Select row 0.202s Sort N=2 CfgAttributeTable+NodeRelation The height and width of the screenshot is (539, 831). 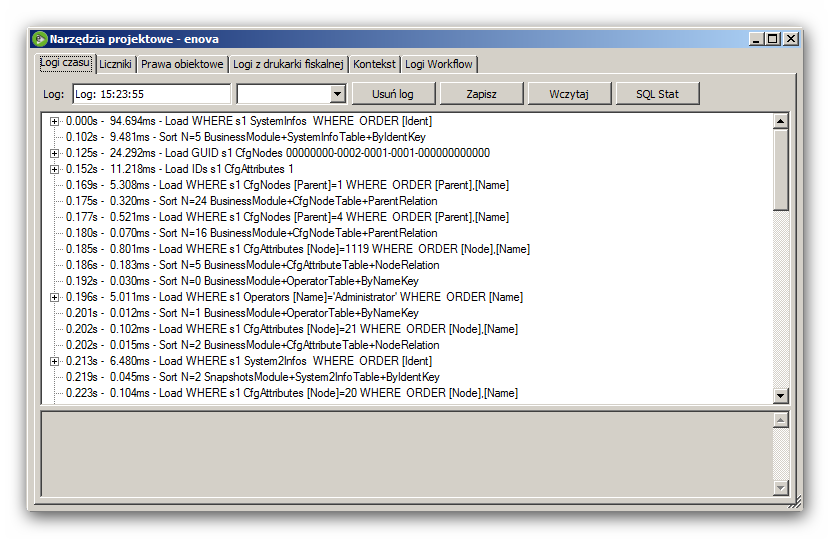point(253,344)
